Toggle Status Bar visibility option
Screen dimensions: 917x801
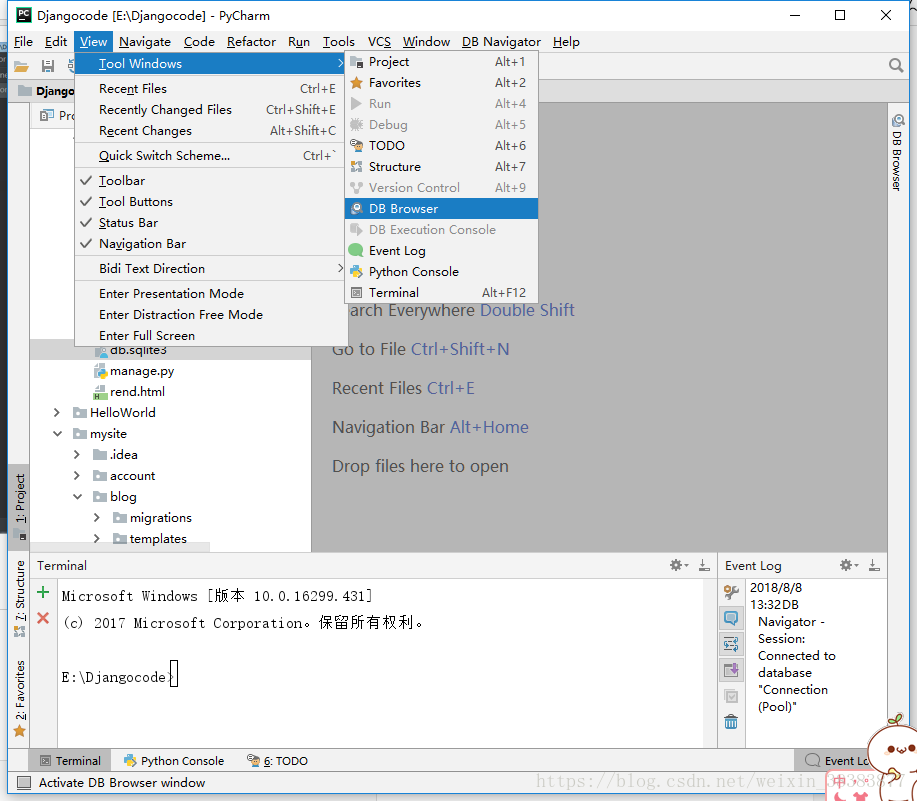point(211,223)
